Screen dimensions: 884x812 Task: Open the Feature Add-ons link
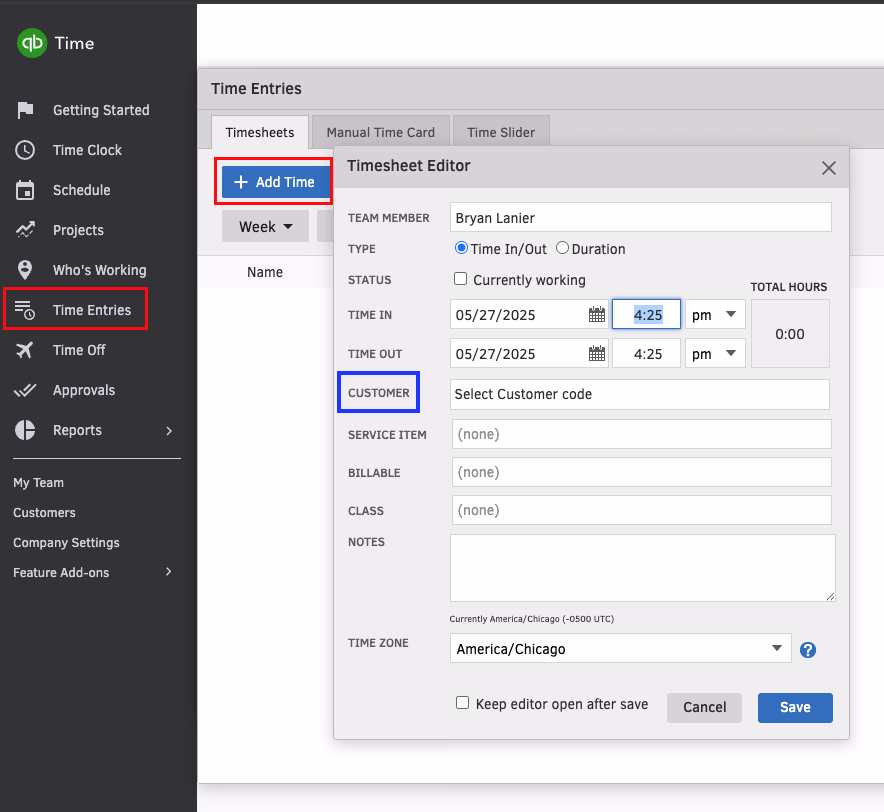click(x=61, y=572)
